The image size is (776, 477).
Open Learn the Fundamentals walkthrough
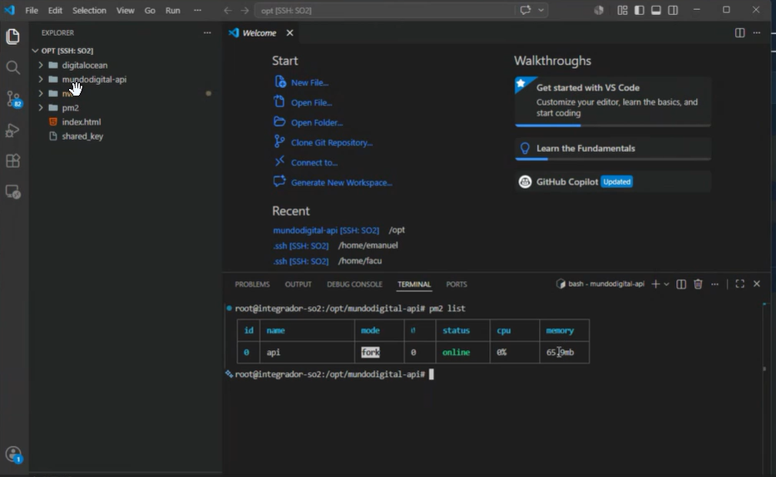613,148
